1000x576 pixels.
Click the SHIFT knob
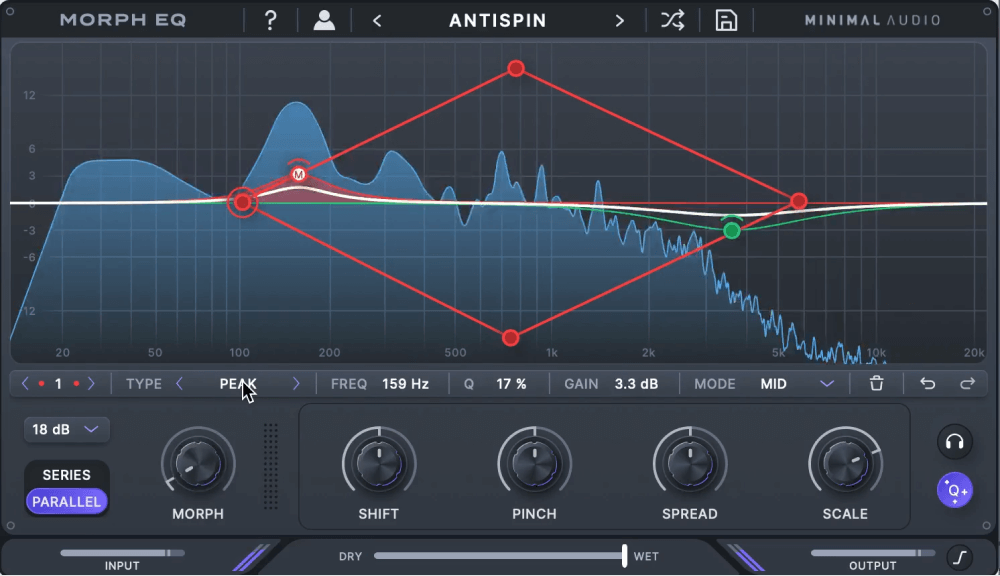tap(379, 464)
